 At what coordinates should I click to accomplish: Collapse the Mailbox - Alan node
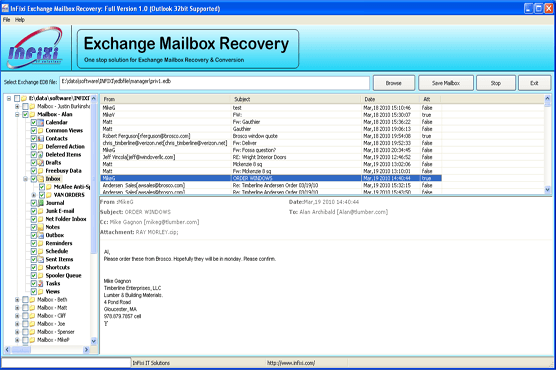click(x=17, y=114)
